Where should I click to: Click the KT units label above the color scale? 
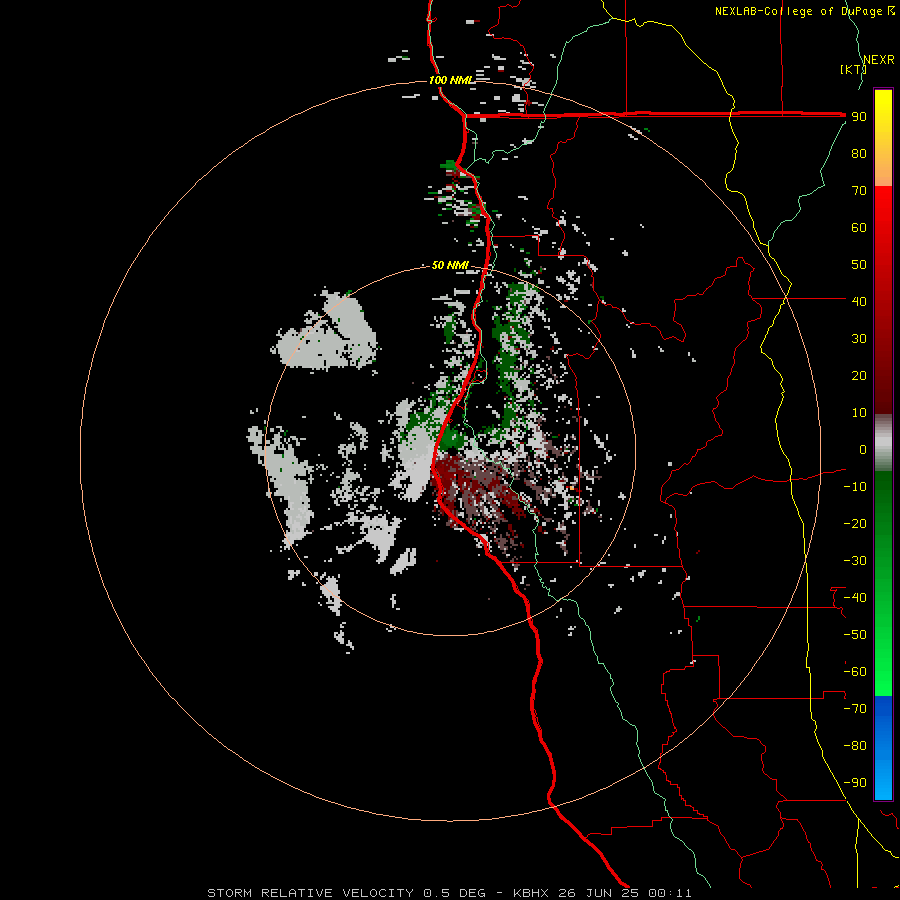point(853,69)
